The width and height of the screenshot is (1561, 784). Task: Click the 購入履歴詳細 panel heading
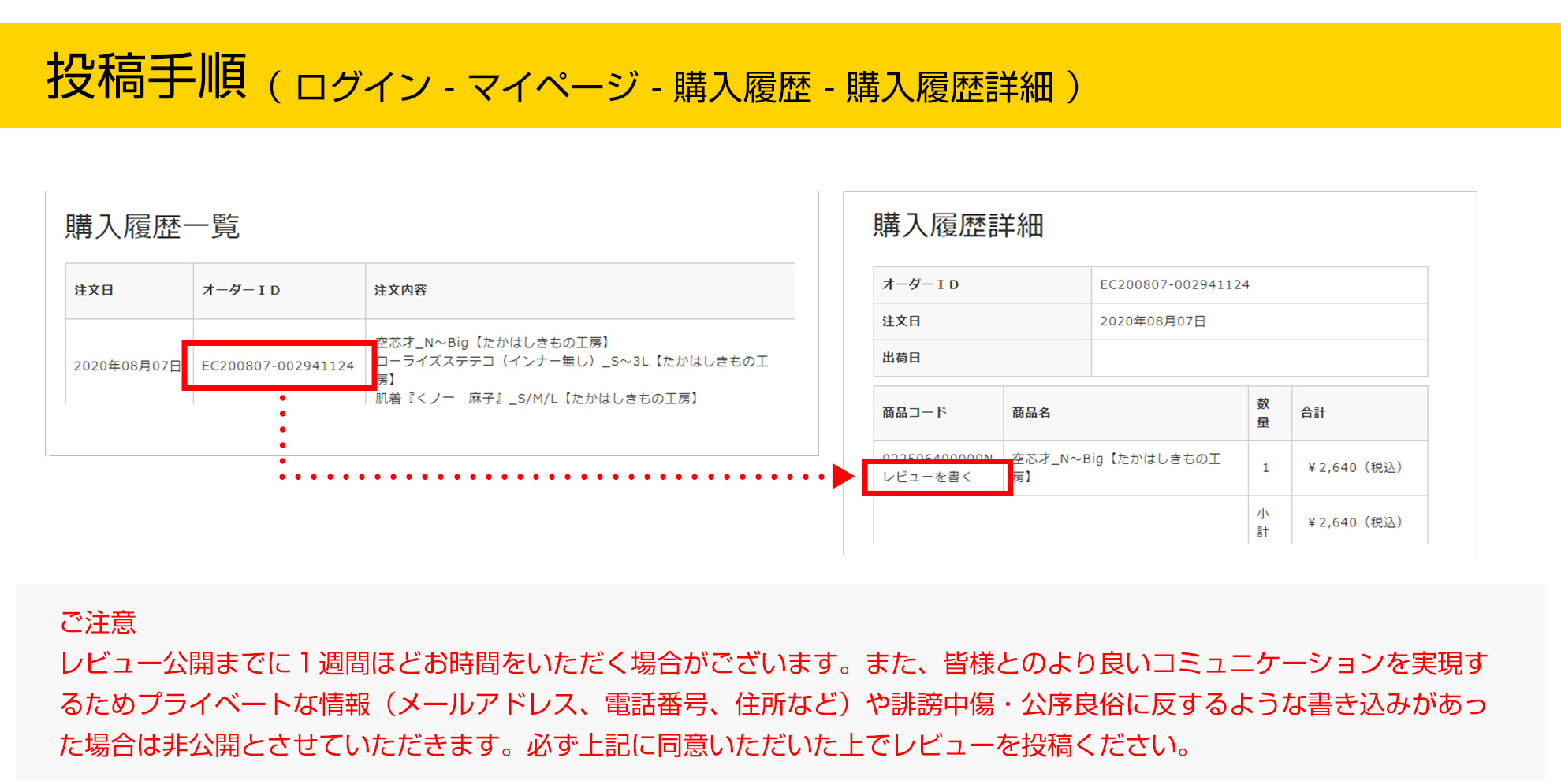click(958, 225)
